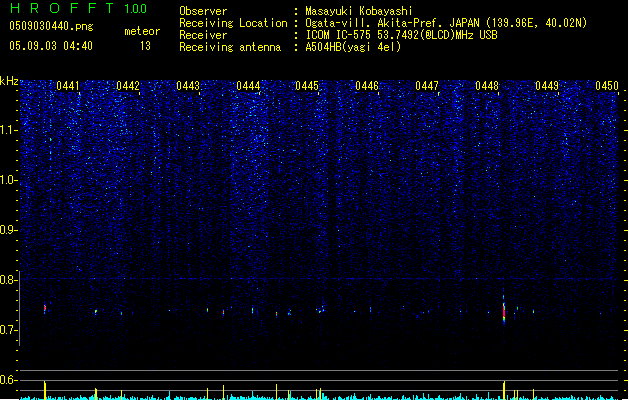Click the 0442 time marker

(x=128, y=85)
